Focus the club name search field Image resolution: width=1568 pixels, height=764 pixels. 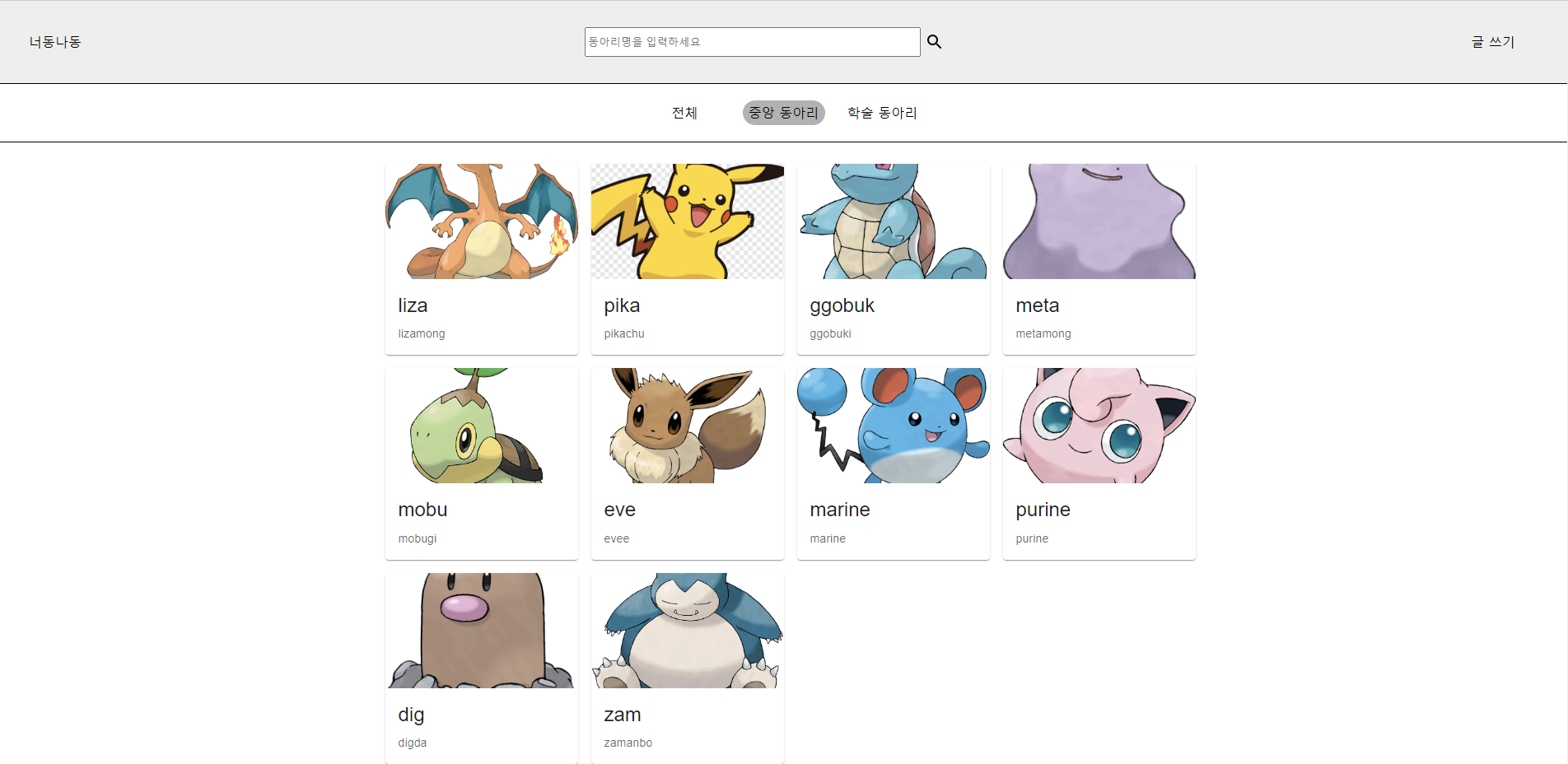point(752,42)
